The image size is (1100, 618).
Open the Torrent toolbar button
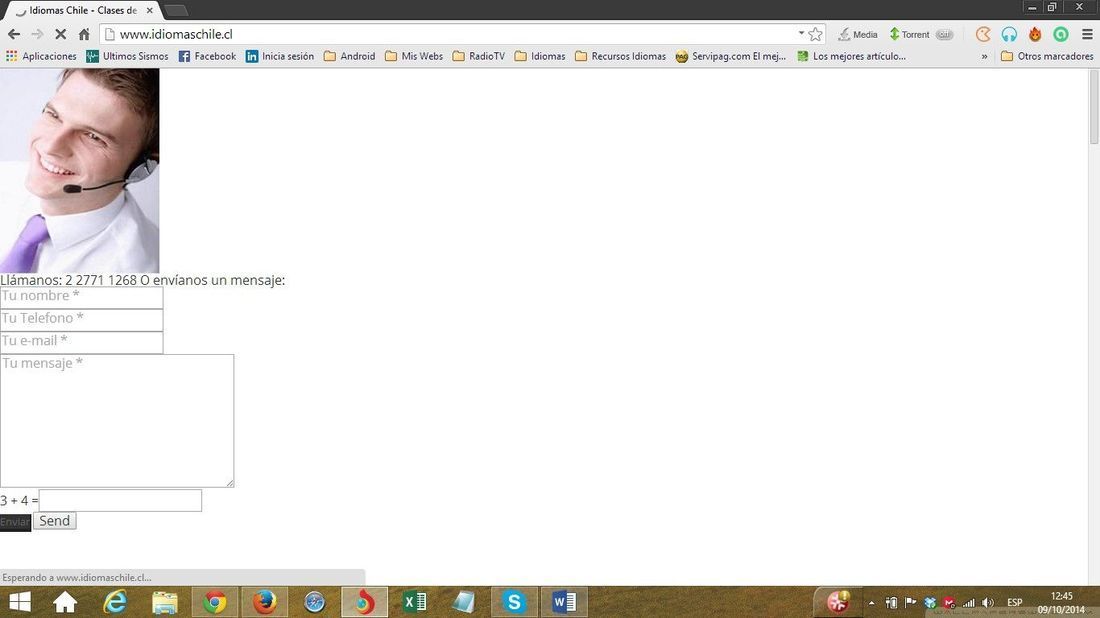[909, 34]
